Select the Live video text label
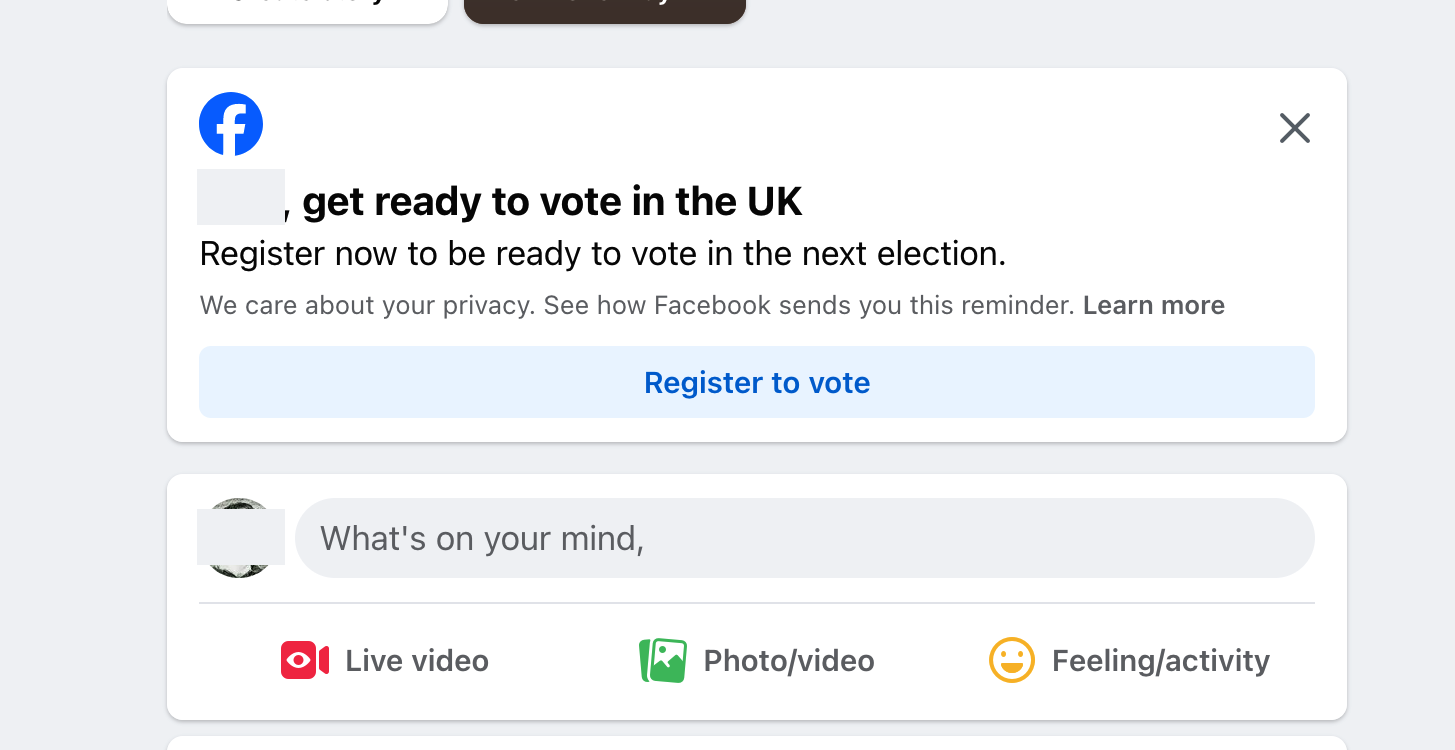1455x750 pixels. point(417,661)
